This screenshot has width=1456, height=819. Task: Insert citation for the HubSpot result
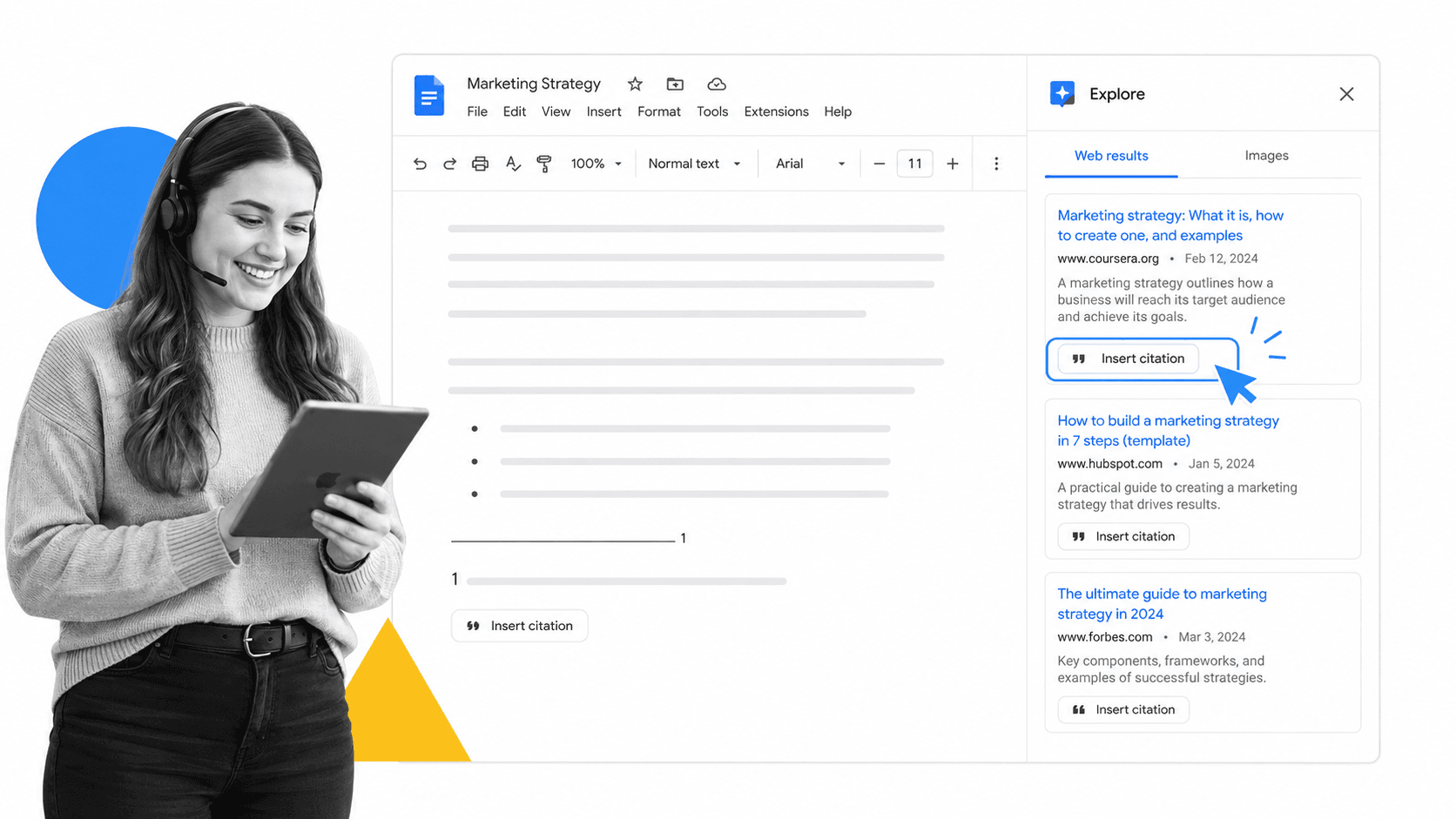point(1123,536)
